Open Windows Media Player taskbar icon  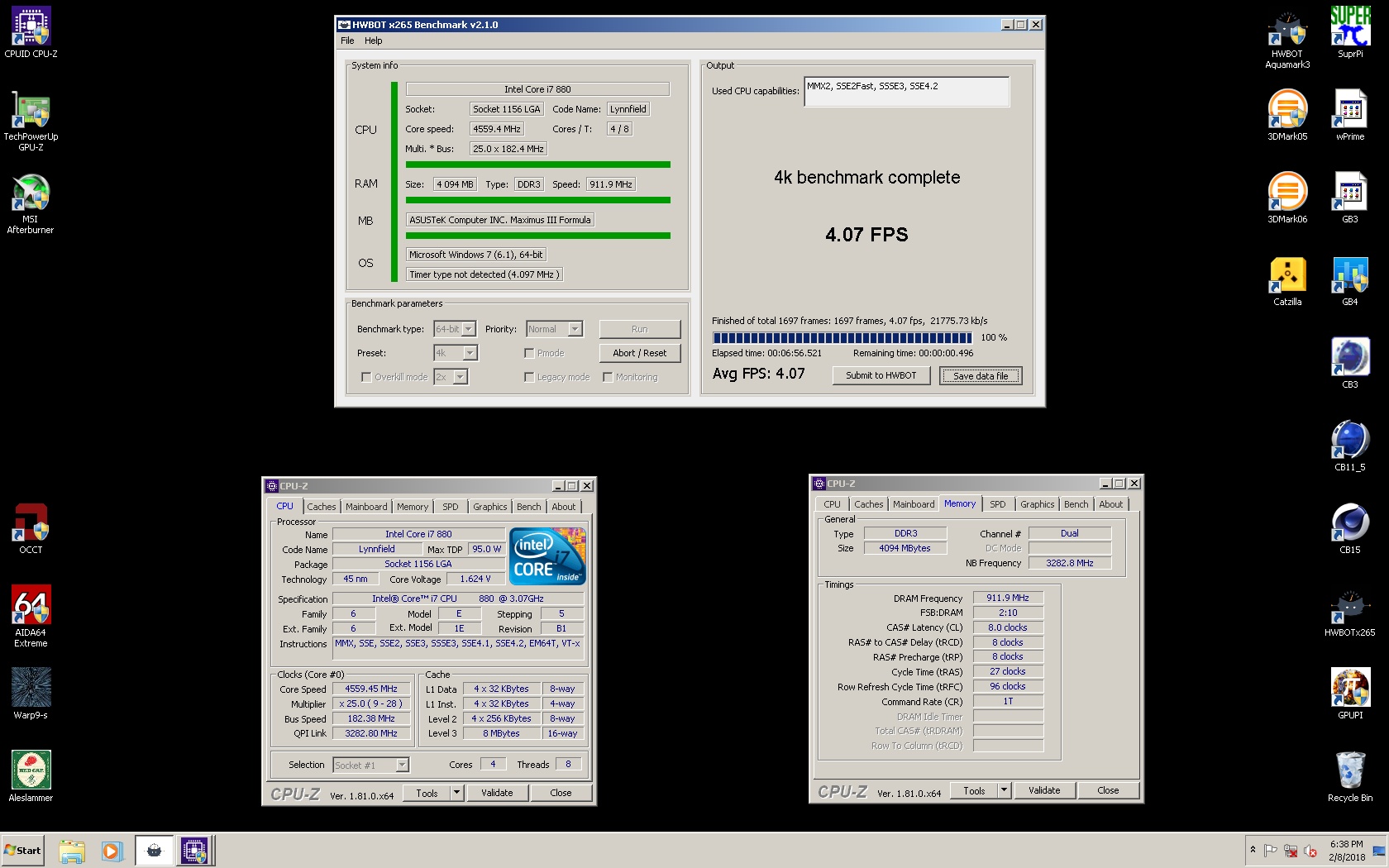112,851
